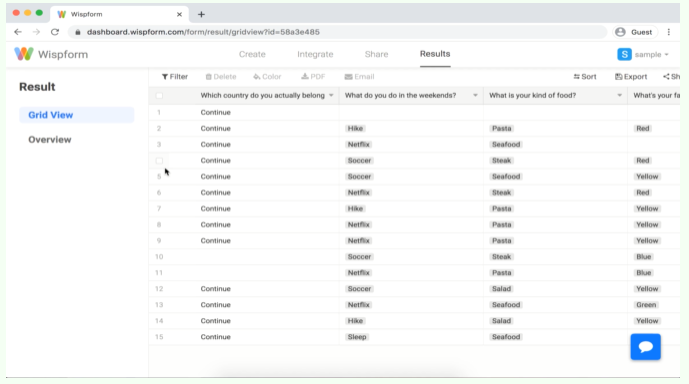This screenshot has width=689, height=384.
Task: Switch to the Integrate tab
Action: (x=315, y=54)
